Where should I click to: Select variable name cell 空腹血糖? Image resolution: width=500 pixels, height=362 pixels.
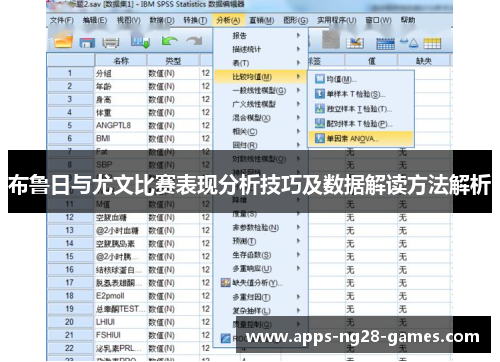coord(121,217)
